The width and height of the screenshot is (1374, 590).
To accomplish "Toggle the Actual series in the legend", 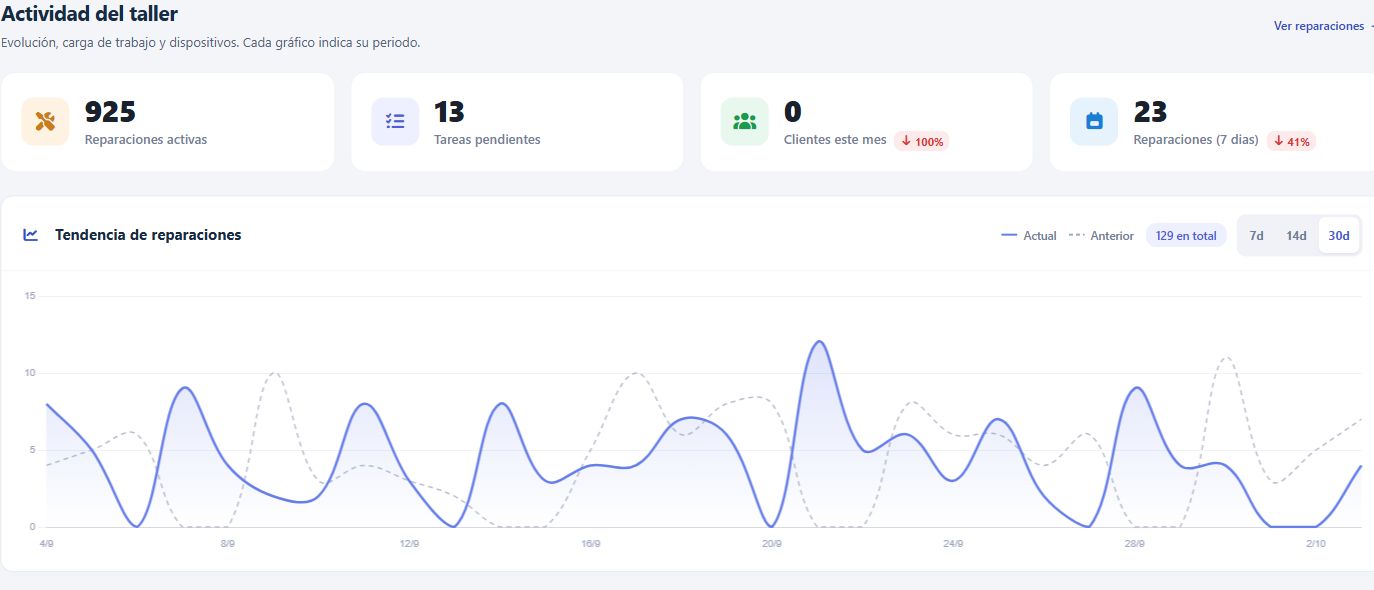I will tap(1029, 236).
